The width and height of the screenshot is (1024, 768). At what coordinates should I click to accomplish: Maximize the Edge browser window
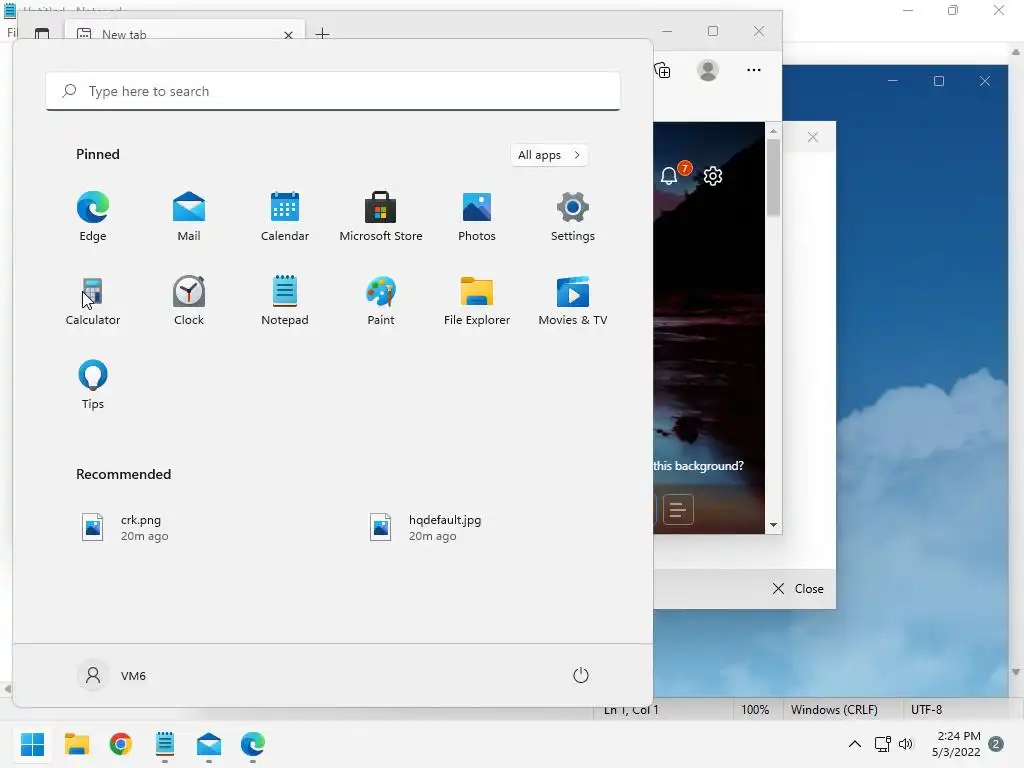coord(712,31)
